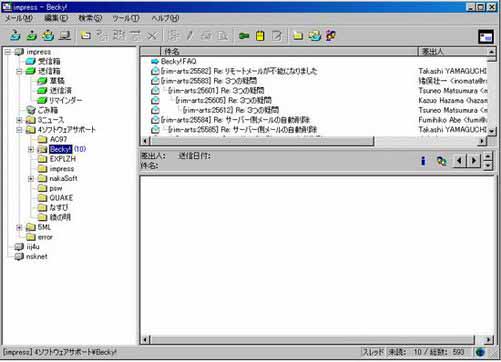Click the receive mail toolbar icon
The image size is (501, 362).
click(15, 35)
